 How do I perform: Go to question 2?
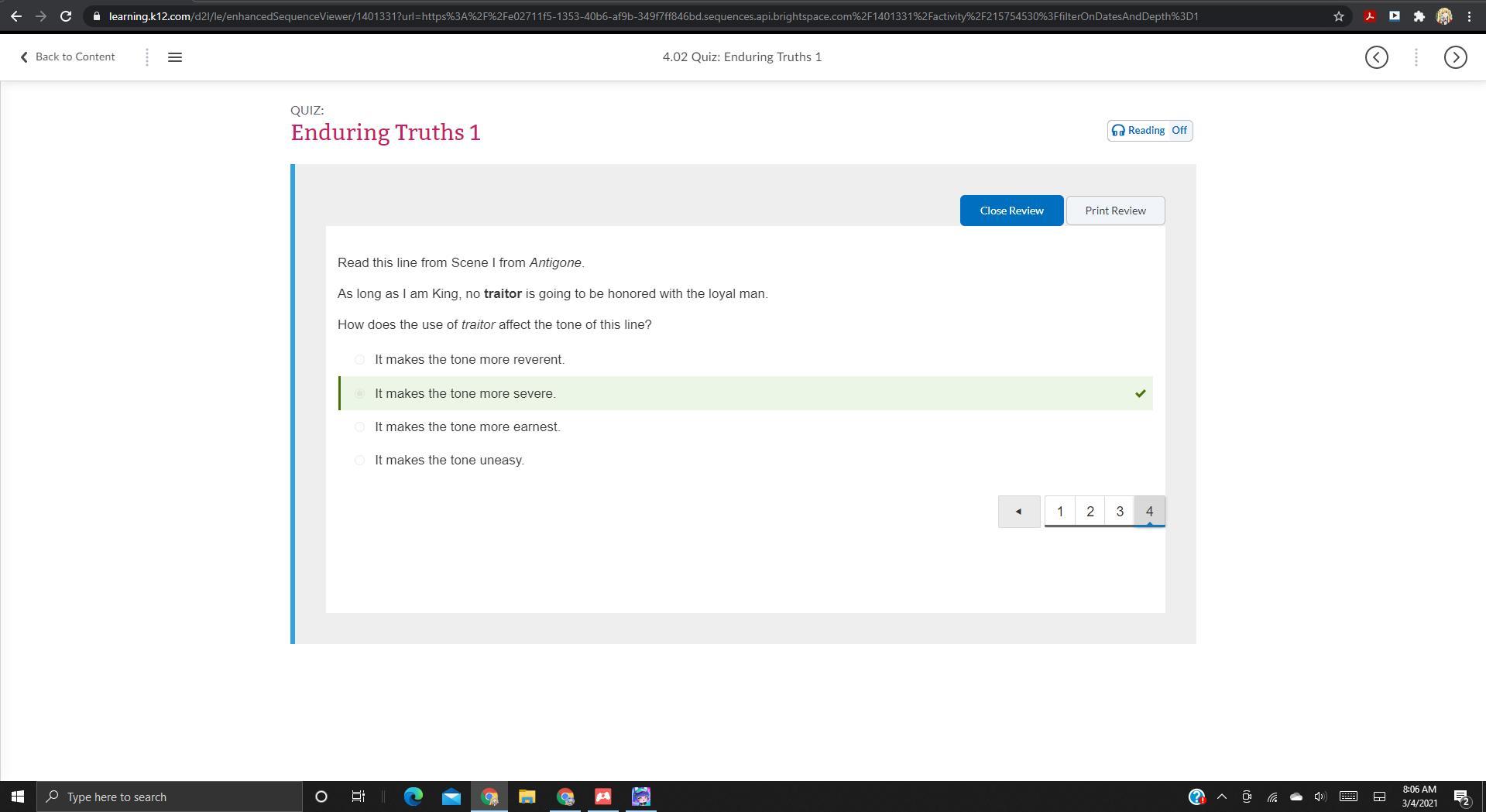coord(1090,511)
